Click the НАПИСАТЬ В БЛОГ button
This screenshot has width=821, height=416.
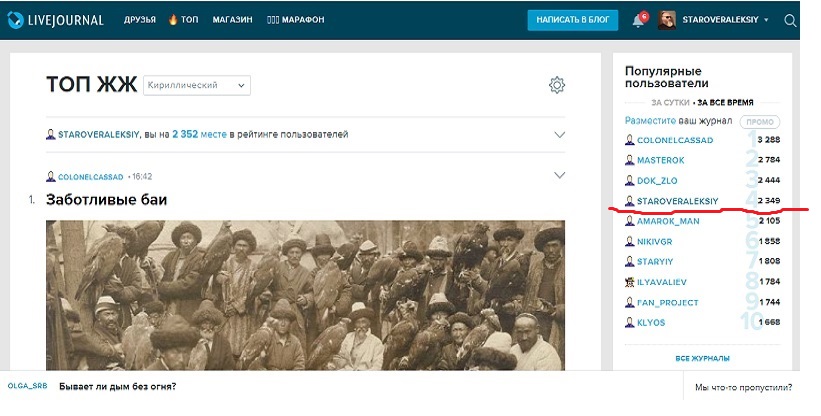coord(573,20)
